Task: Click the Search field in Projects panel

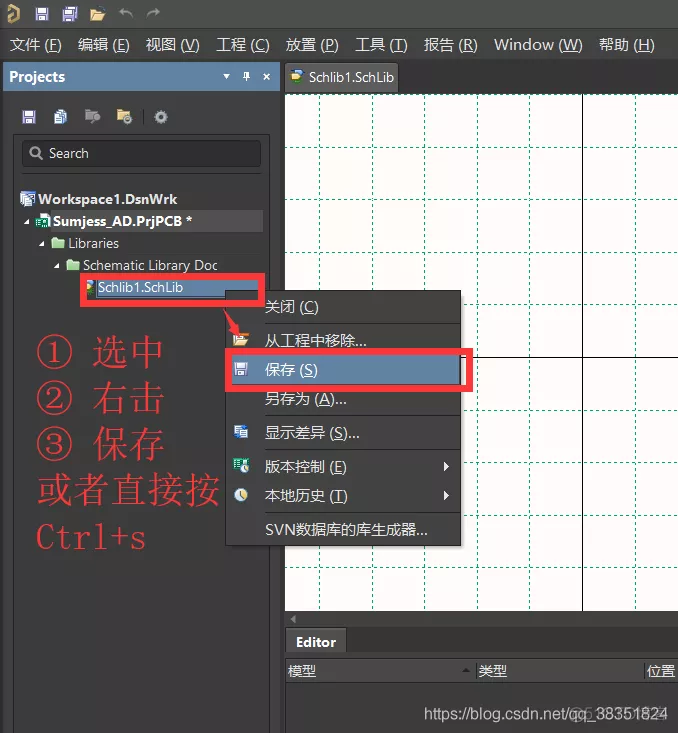Action: click(141, 153)
